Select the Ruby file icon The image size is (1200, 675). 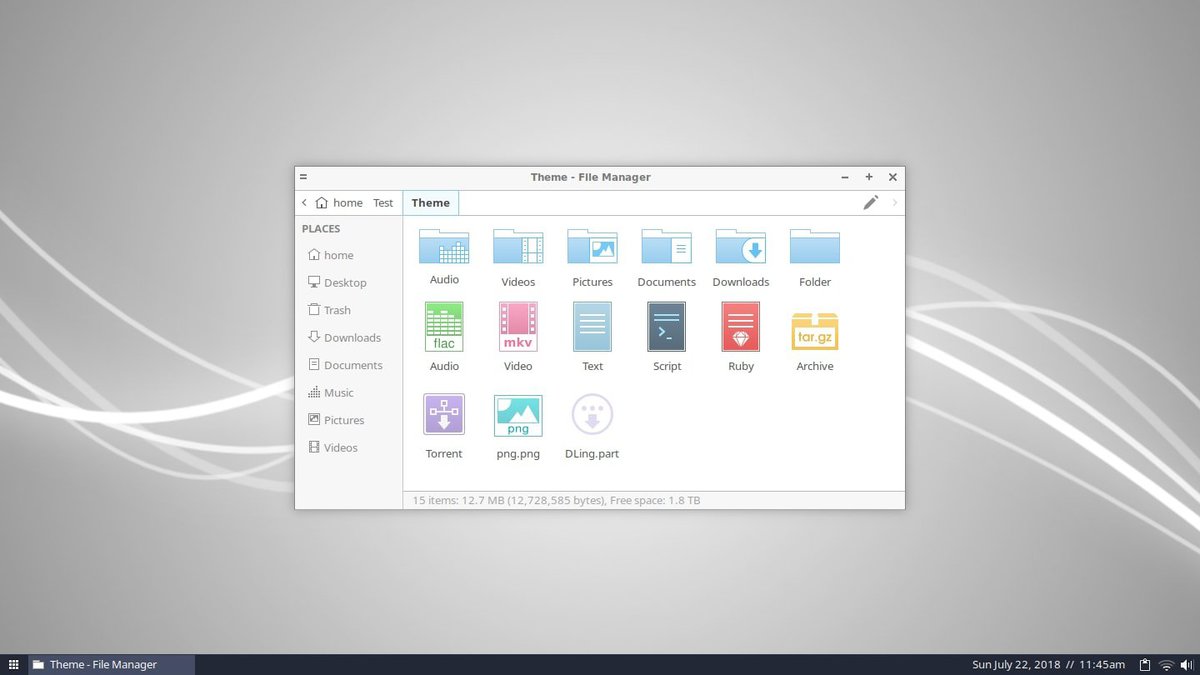coord(740,327)
